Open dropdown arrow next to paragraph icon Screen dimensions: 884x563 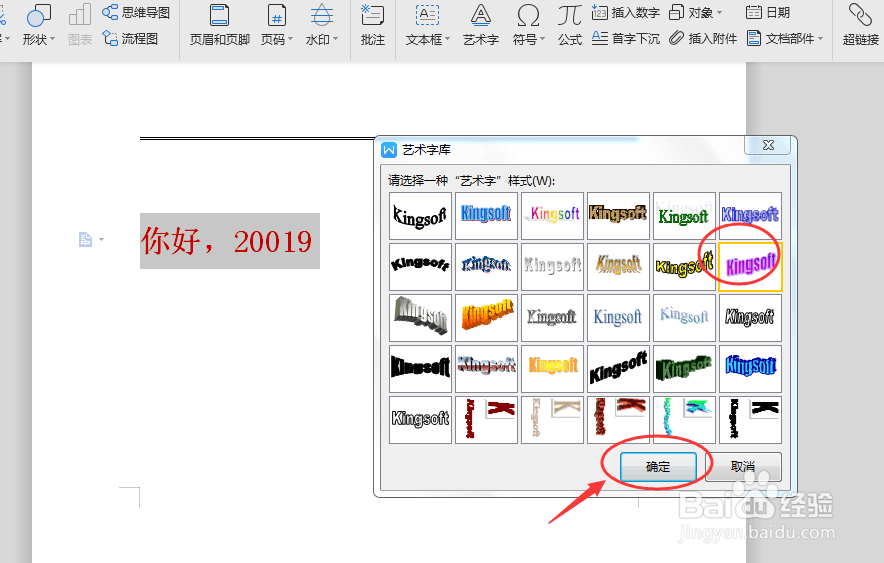101,240
